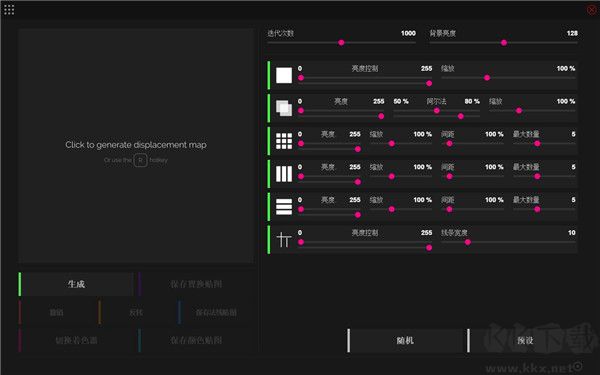Click the solid square row's 255 brightness handle
This screenshot has width=600, height=375.
[x=429, y=83]
